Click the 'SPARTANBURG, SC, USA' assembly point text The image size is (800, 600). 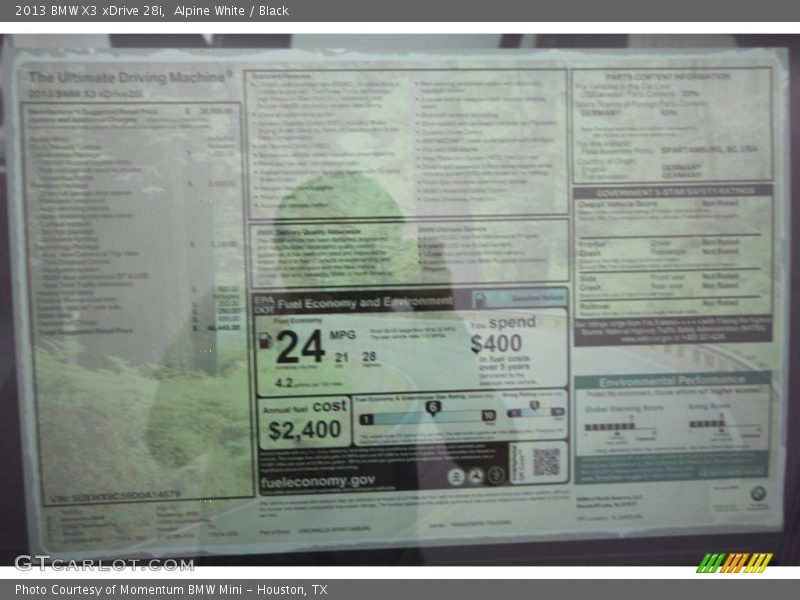709,150
